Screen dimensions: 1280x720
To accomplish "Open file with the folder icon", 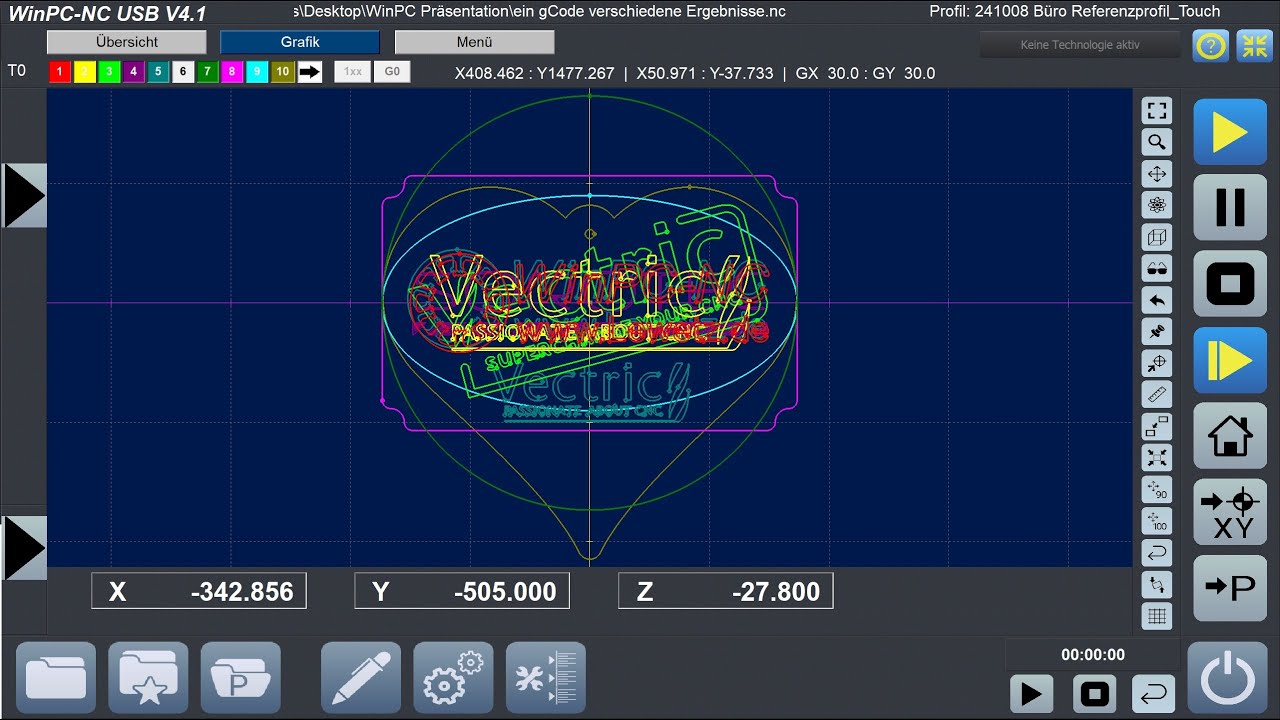I will pyautogui.click(x=56, y=678).
